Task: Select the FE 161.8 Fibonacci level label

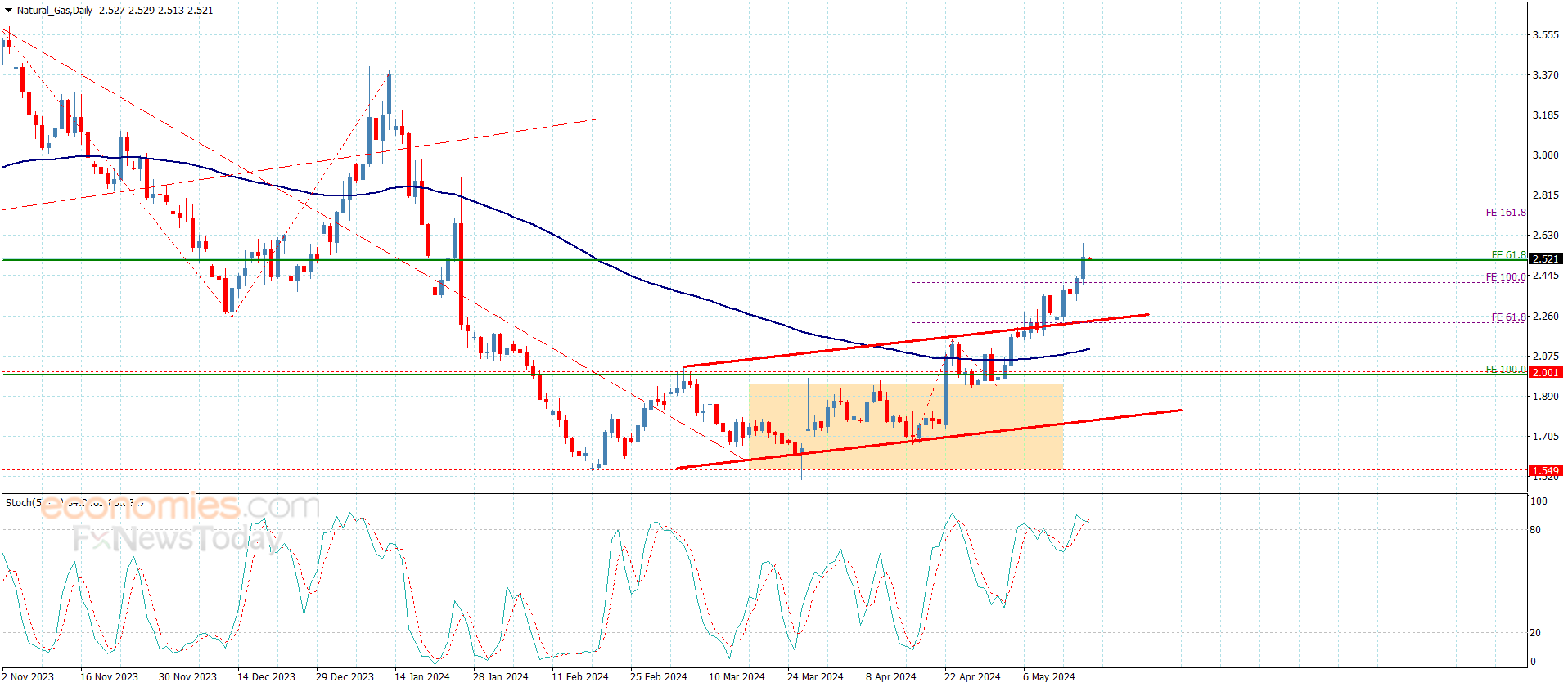Action: [1505, 213]
